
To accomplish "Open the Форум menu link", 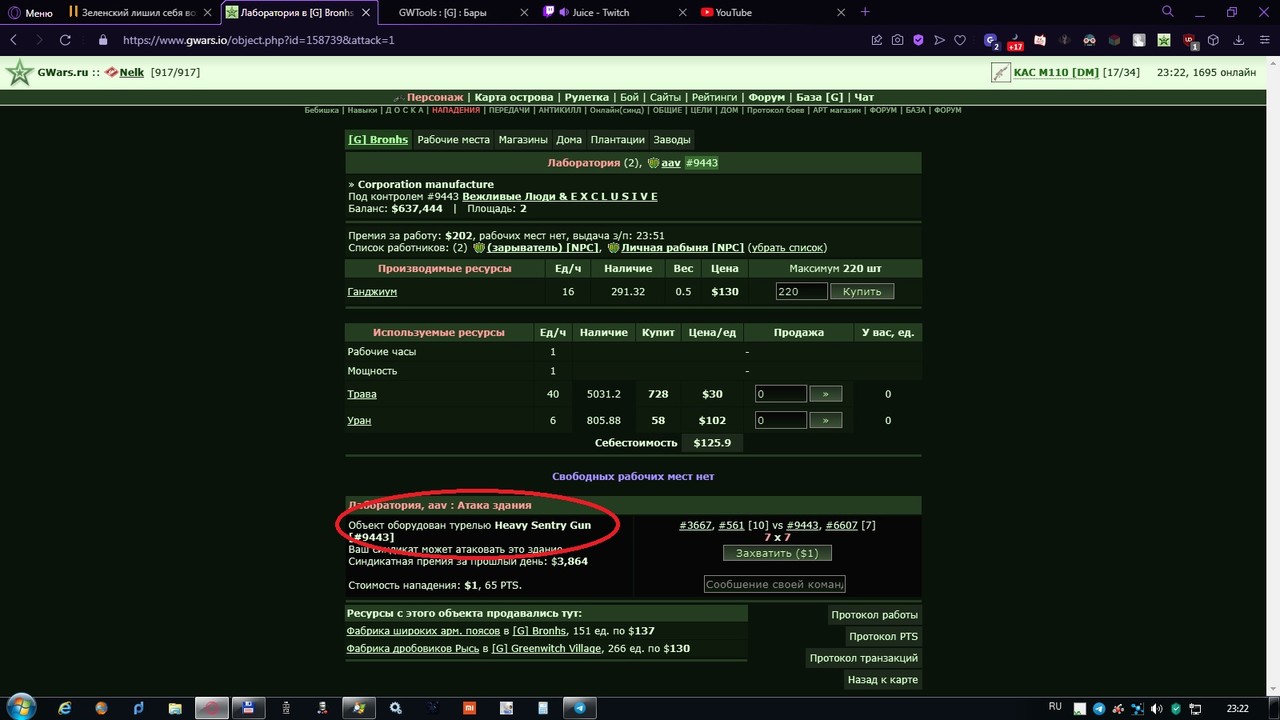I will [x=767, y=97].
